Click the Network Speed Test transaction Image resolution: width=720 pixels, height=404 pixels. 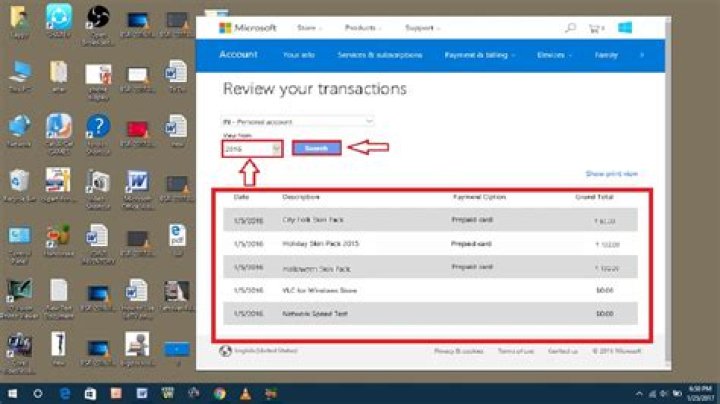430,314
